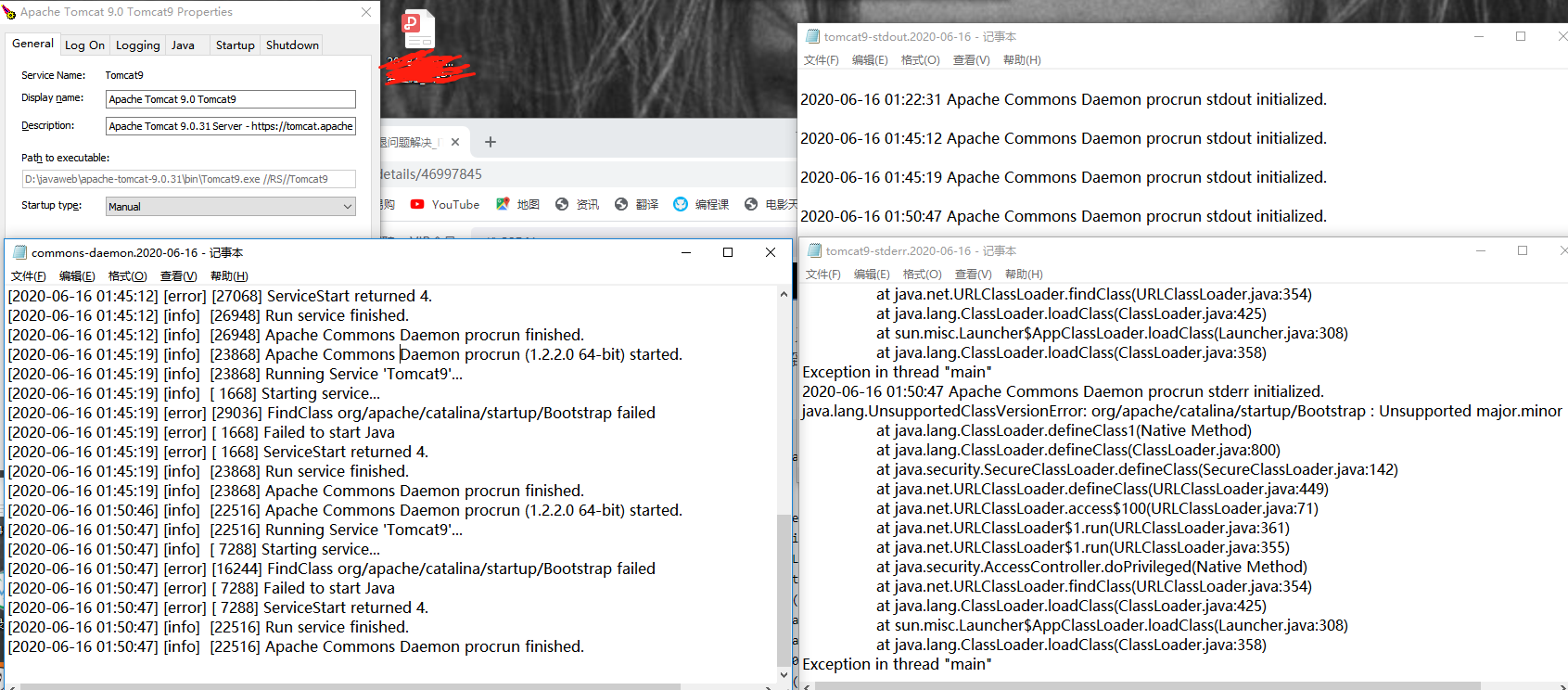
Task: Open 格式(O) menu in commons-daemon Notepad
Action: [x=128, y=275]
